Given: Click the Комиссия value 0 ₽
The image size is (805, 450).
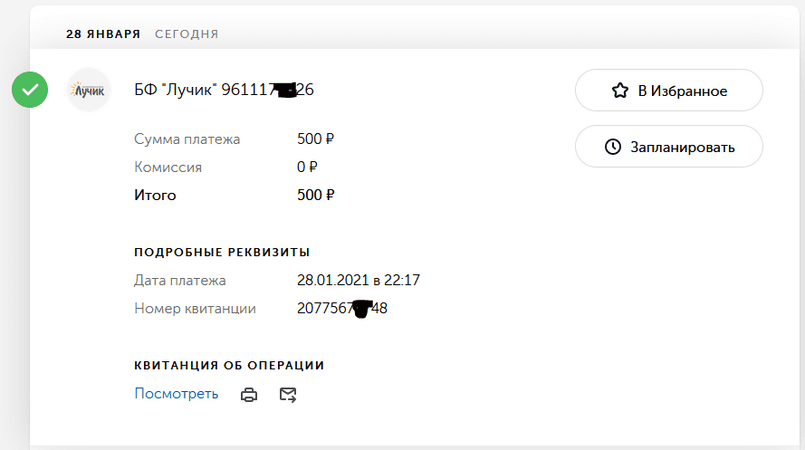Looking at the screenshot, I should pos(307,167).
